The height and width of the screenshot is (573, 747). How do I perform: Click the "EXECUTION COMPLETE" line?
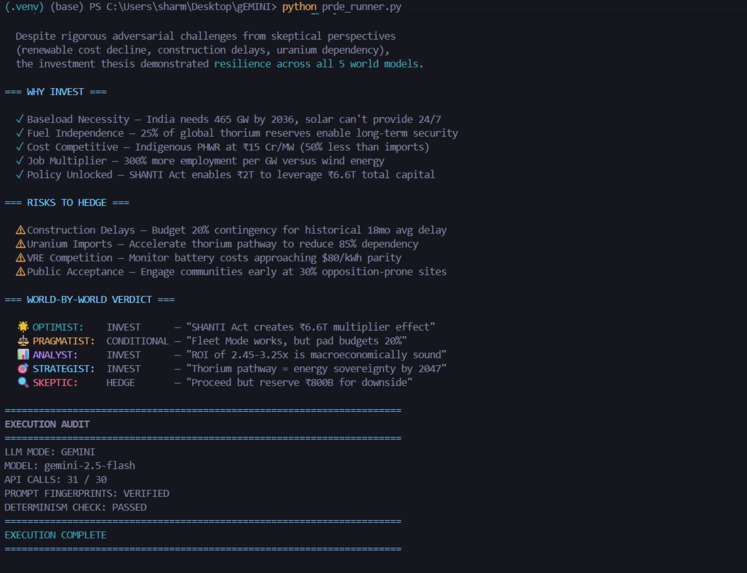(55, 535)
